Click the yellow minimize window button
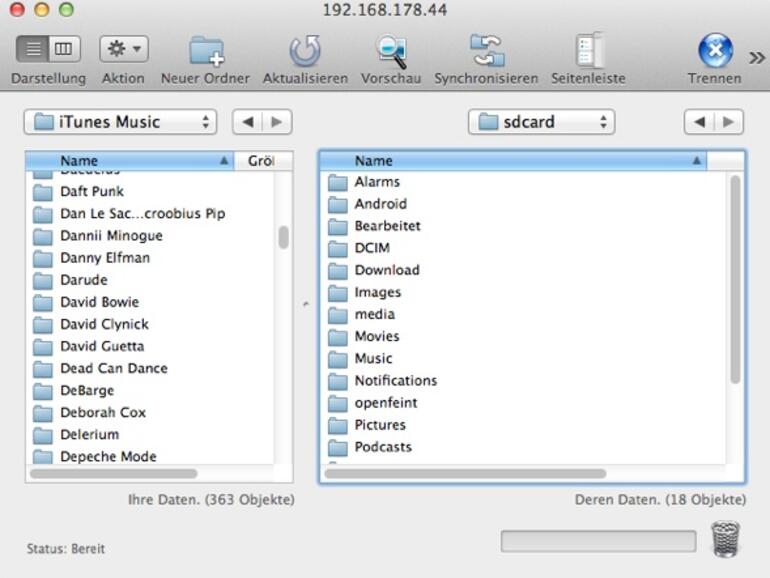Viewport: 770px width, 578px height. pos(42,9)
